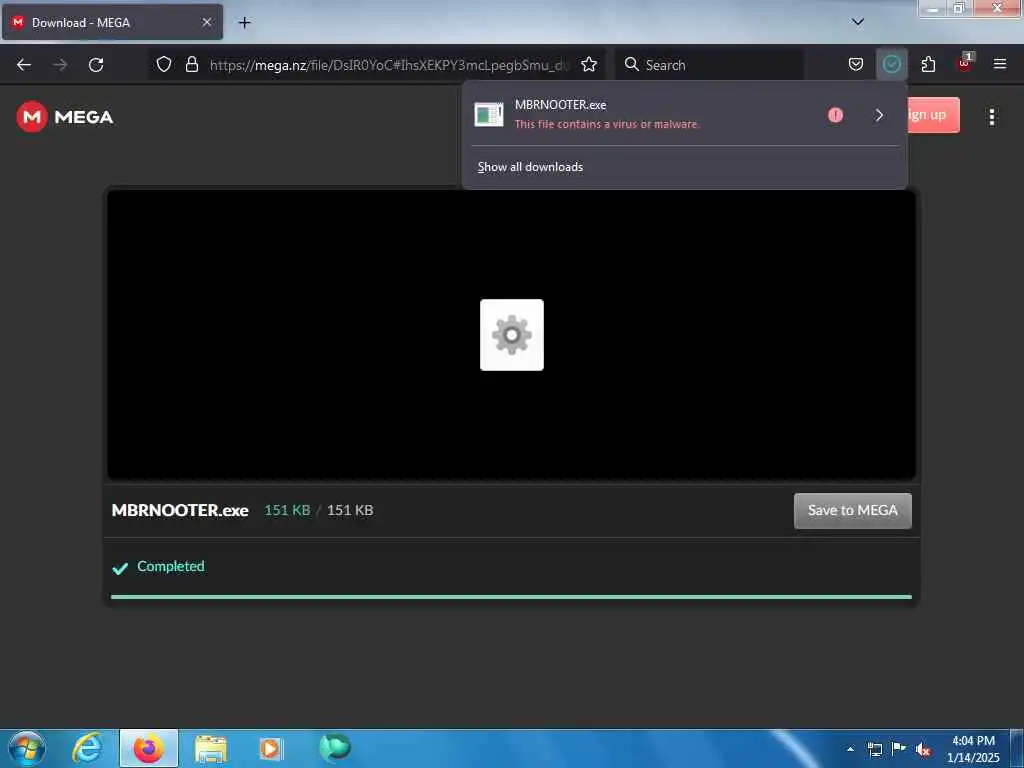Click the 151 KB downloaded size text
Viewport: 1024px width, 768px height.
[287, 510]
